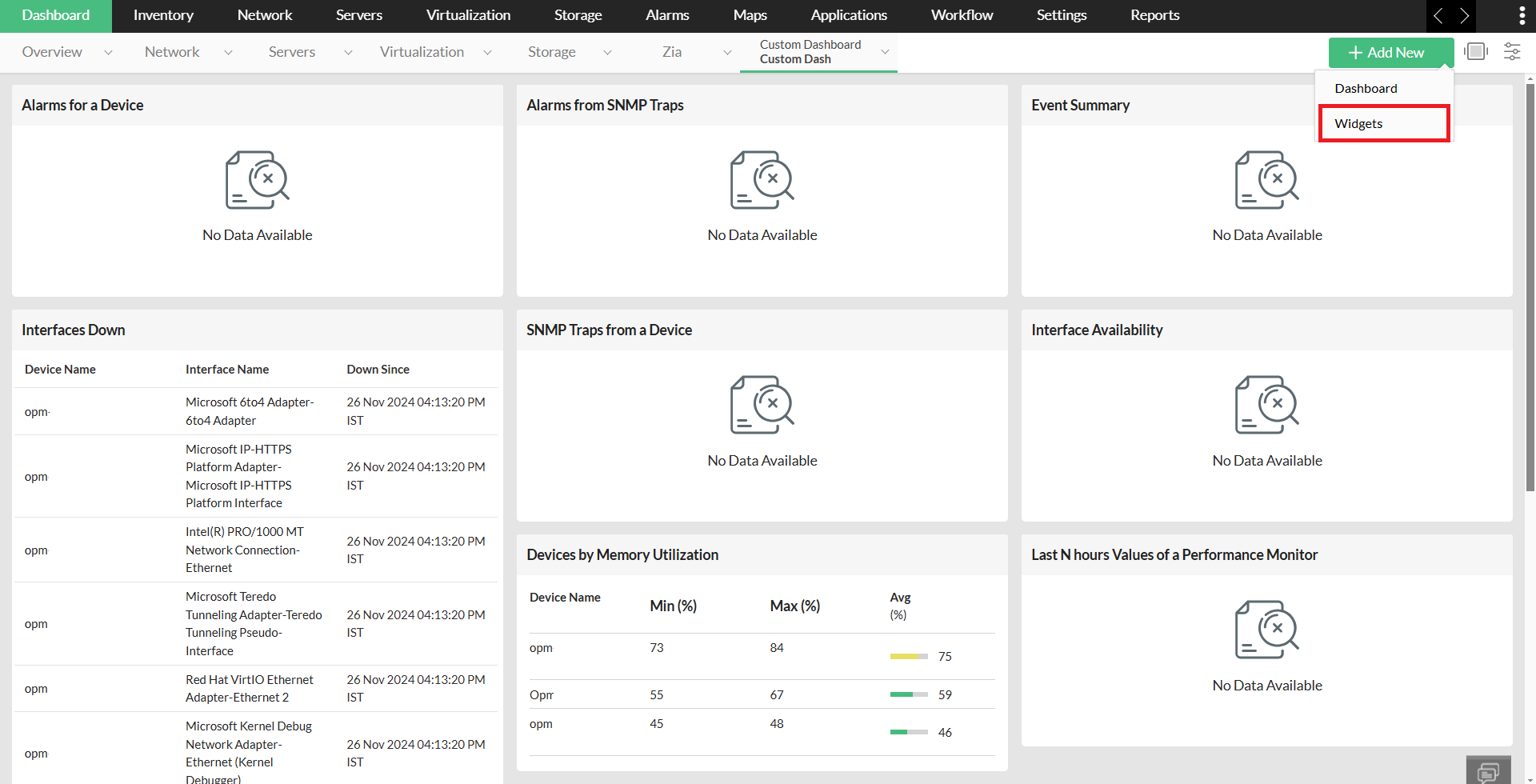The width and height of the screenshot is (1536, 784).
Task: Open dashboard slideshow view icon beside Add New
Action: coord(1476,52)
